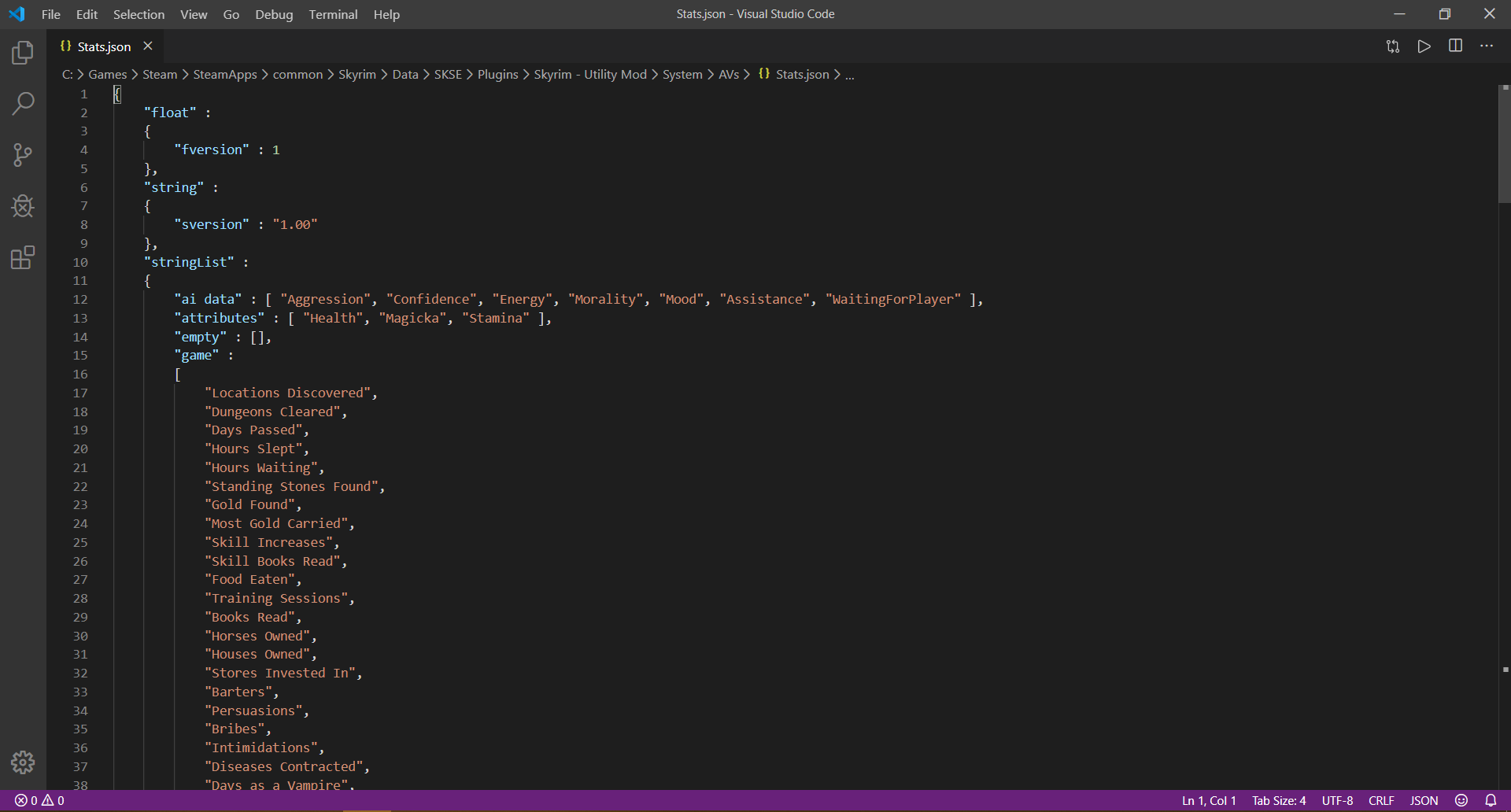Click the common breadcrumb segment
1511x812 pixels.
click(297, 74)
